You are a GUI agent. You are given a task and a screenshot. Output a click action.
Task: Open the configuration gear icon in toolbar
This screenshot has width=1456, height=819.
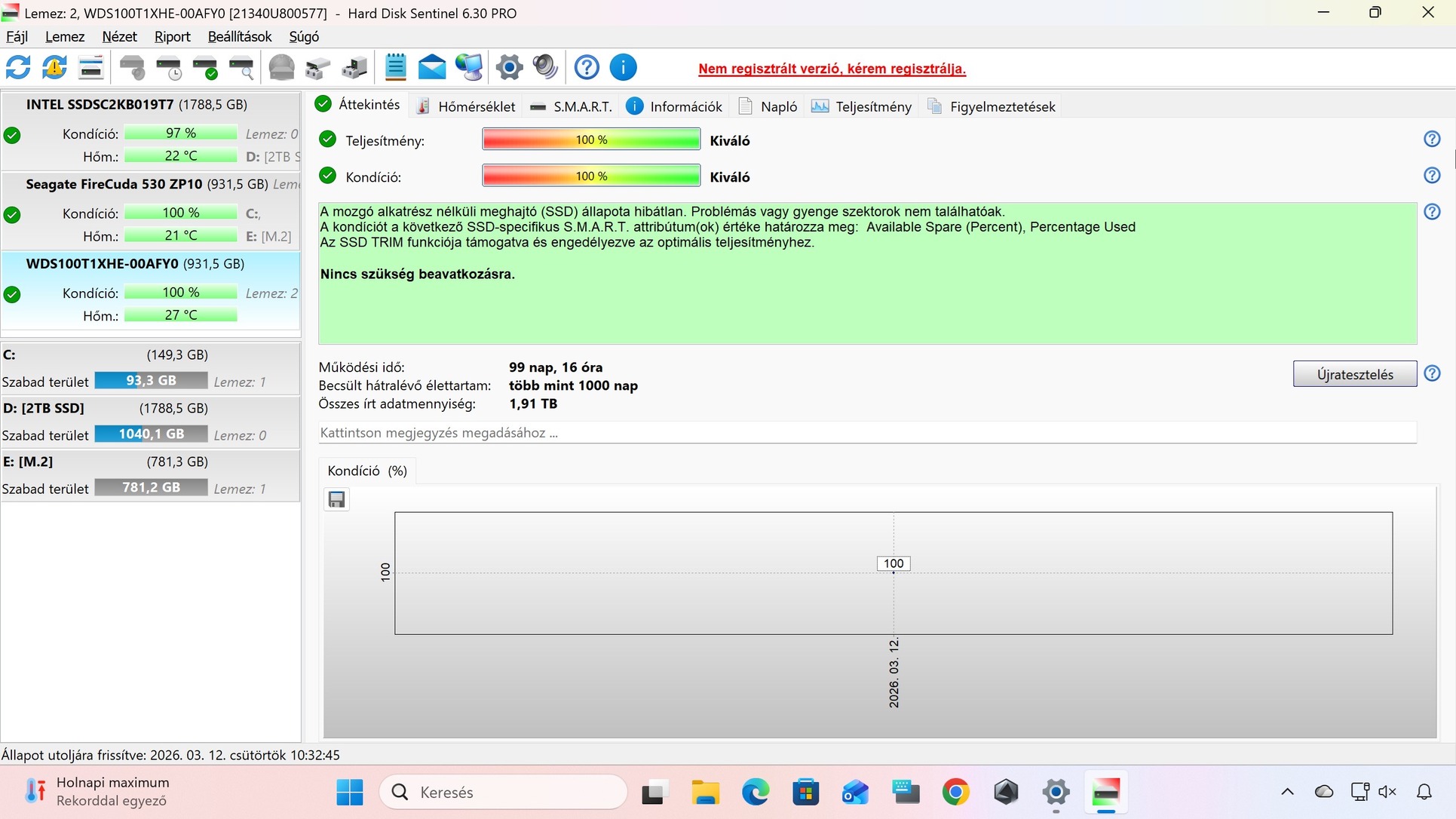[x=509, y=68]
